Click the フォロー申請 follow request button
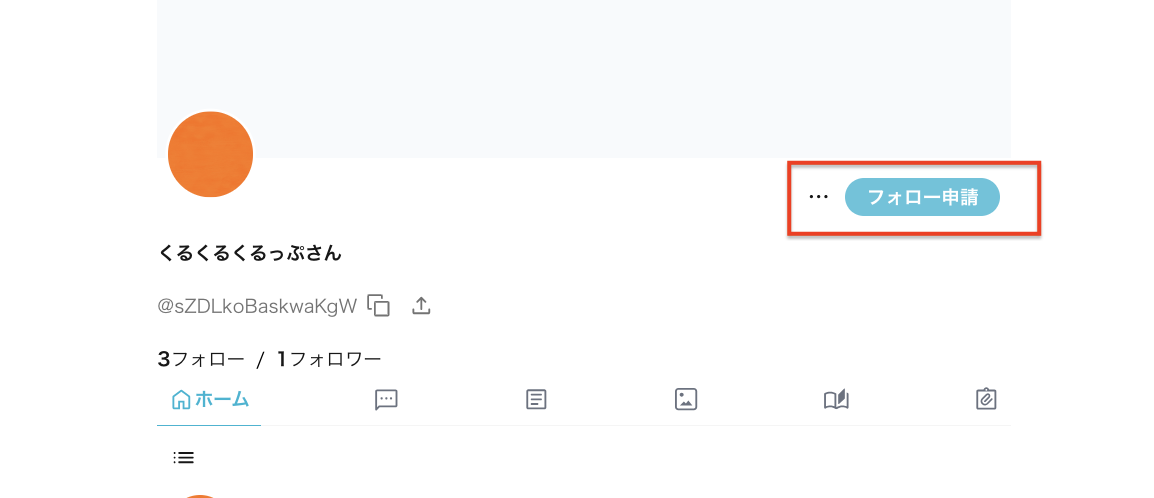The image size is (1154, 498). tap(922, 197)
